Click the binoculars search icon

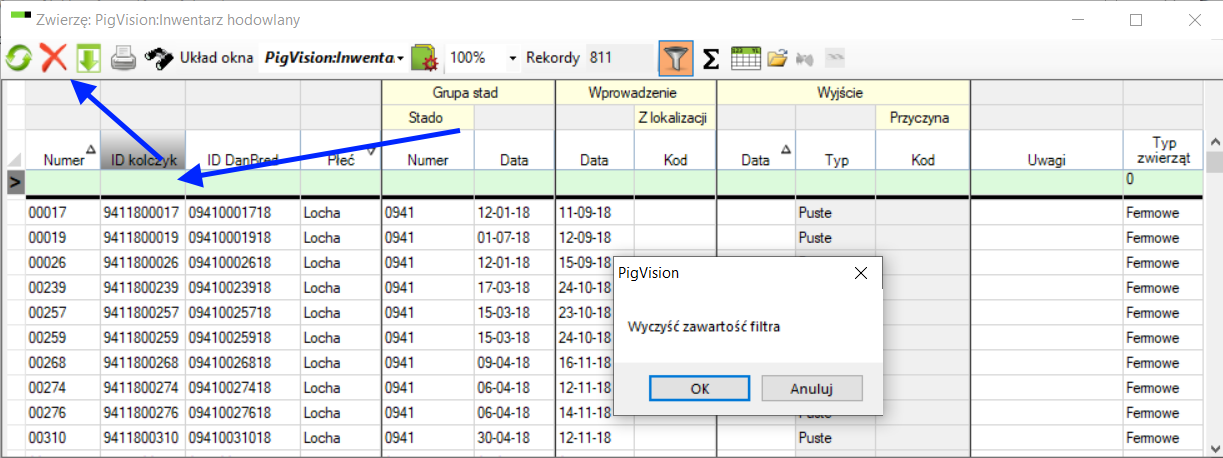click(x=158, y=58)
